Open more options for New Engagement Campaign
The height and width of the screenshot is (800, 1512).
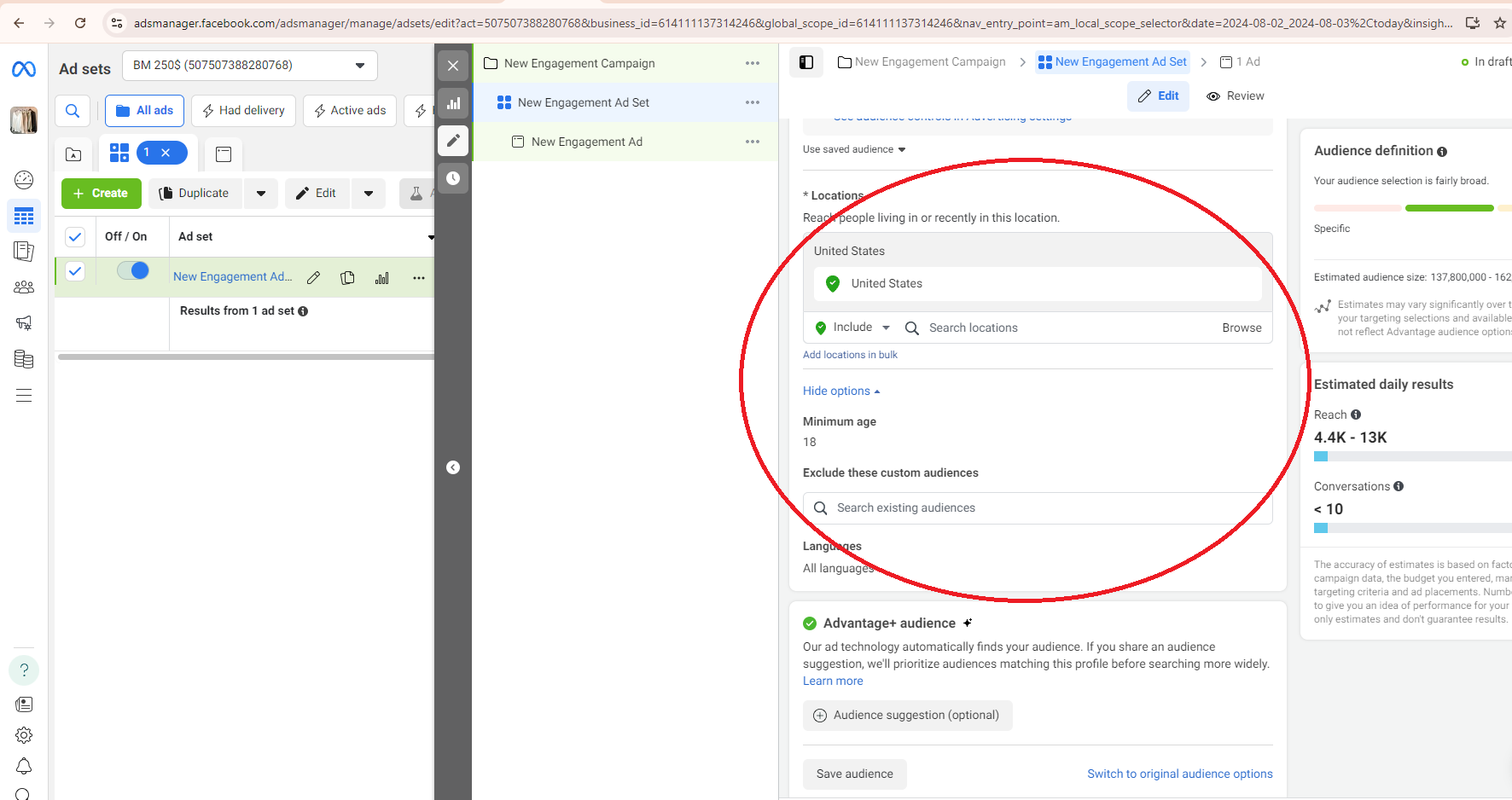pyautogui.click(x=753, y=63)
